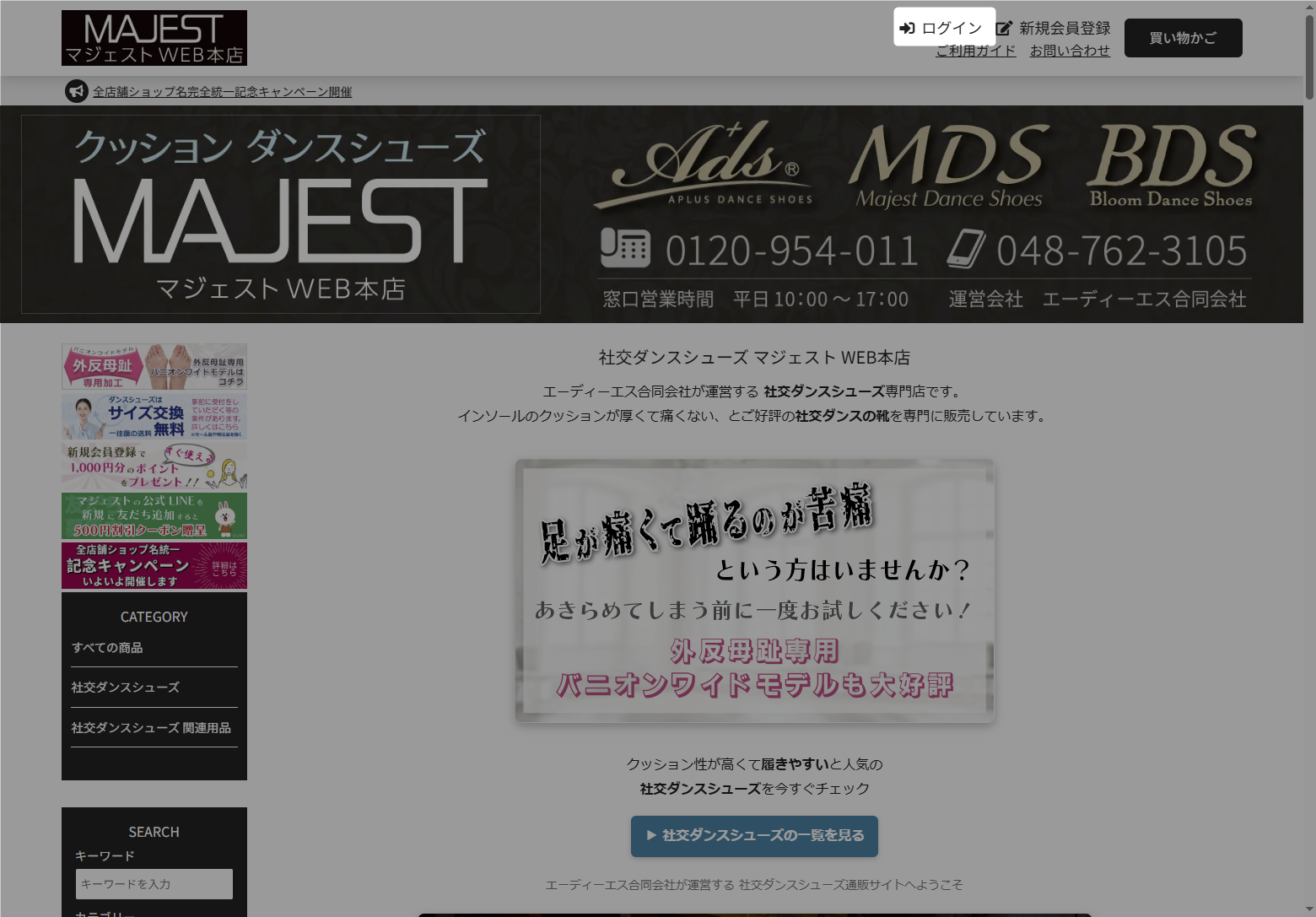
Task: Select 社交ダンスシューズ 関連用品 category
Action: point(151,728)
